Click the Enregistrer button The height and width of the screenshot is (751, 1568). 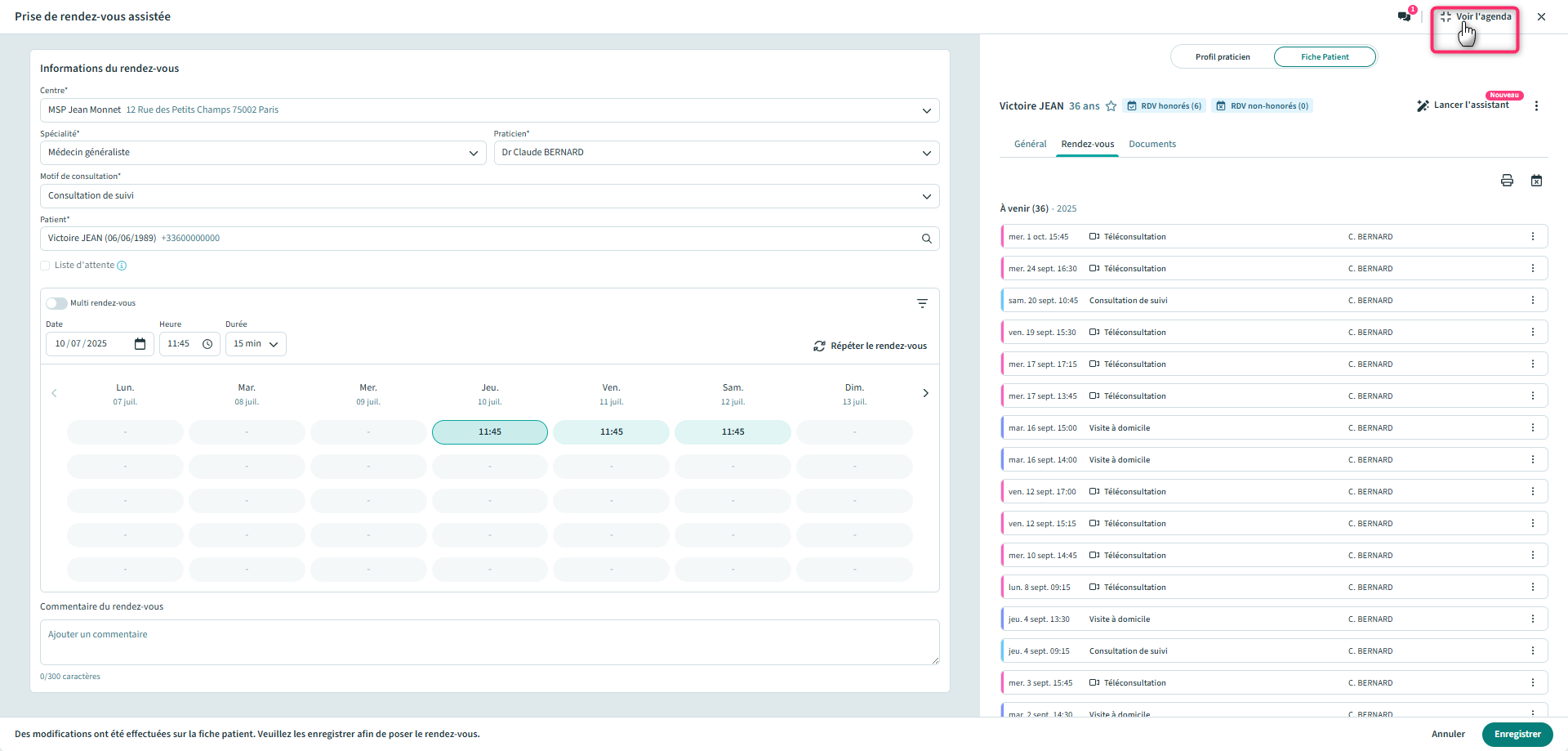pyautogui.click(x=1517, y=734)
